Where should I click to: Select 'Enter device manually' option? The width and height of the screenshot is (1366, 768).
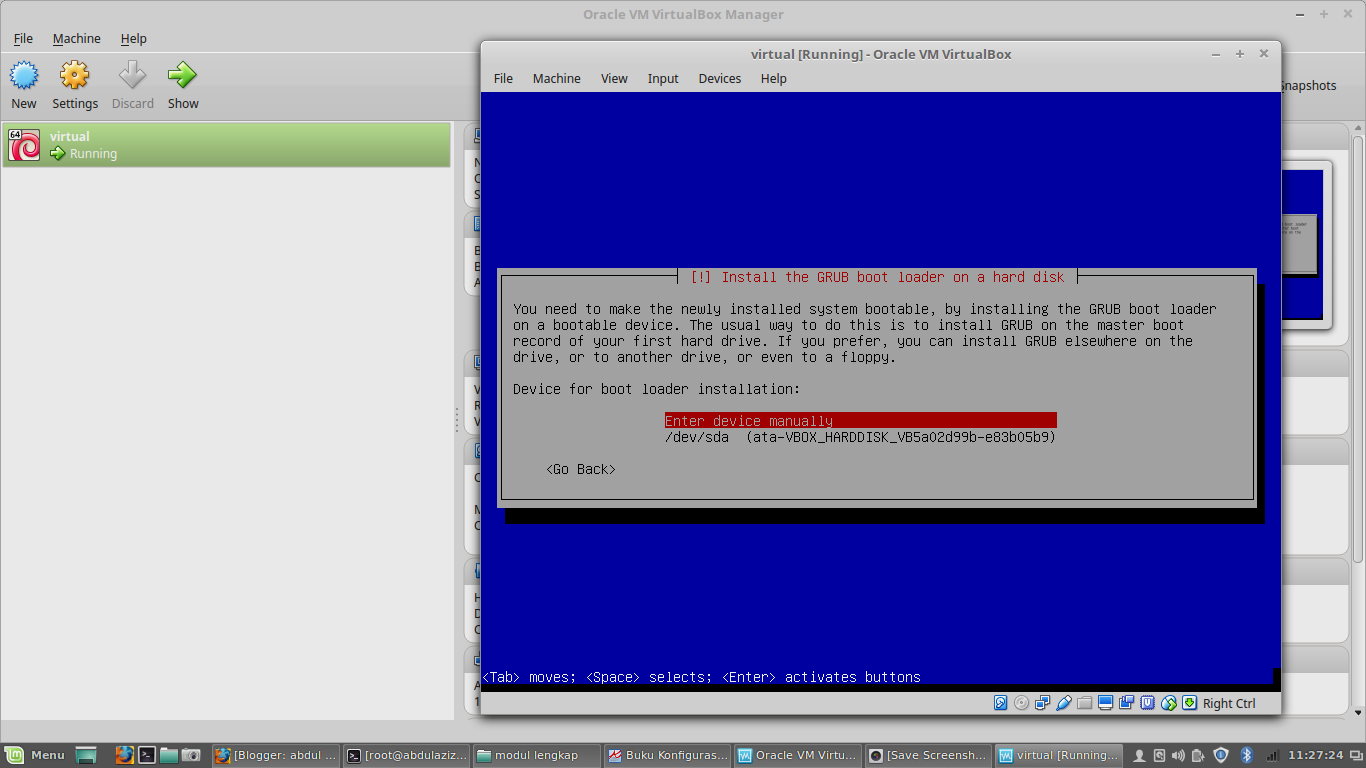pyautogui.click(x=860, y=421)
